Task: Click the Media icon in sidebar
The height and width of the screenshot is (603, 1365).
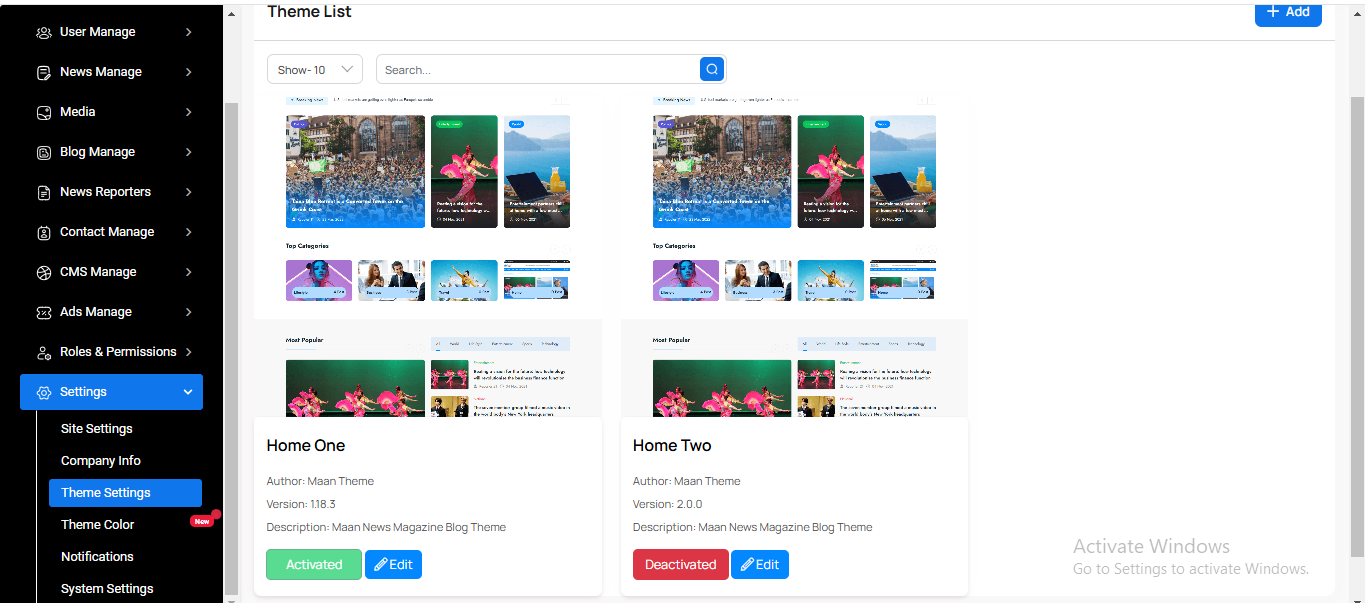Action: coord(43,112)
